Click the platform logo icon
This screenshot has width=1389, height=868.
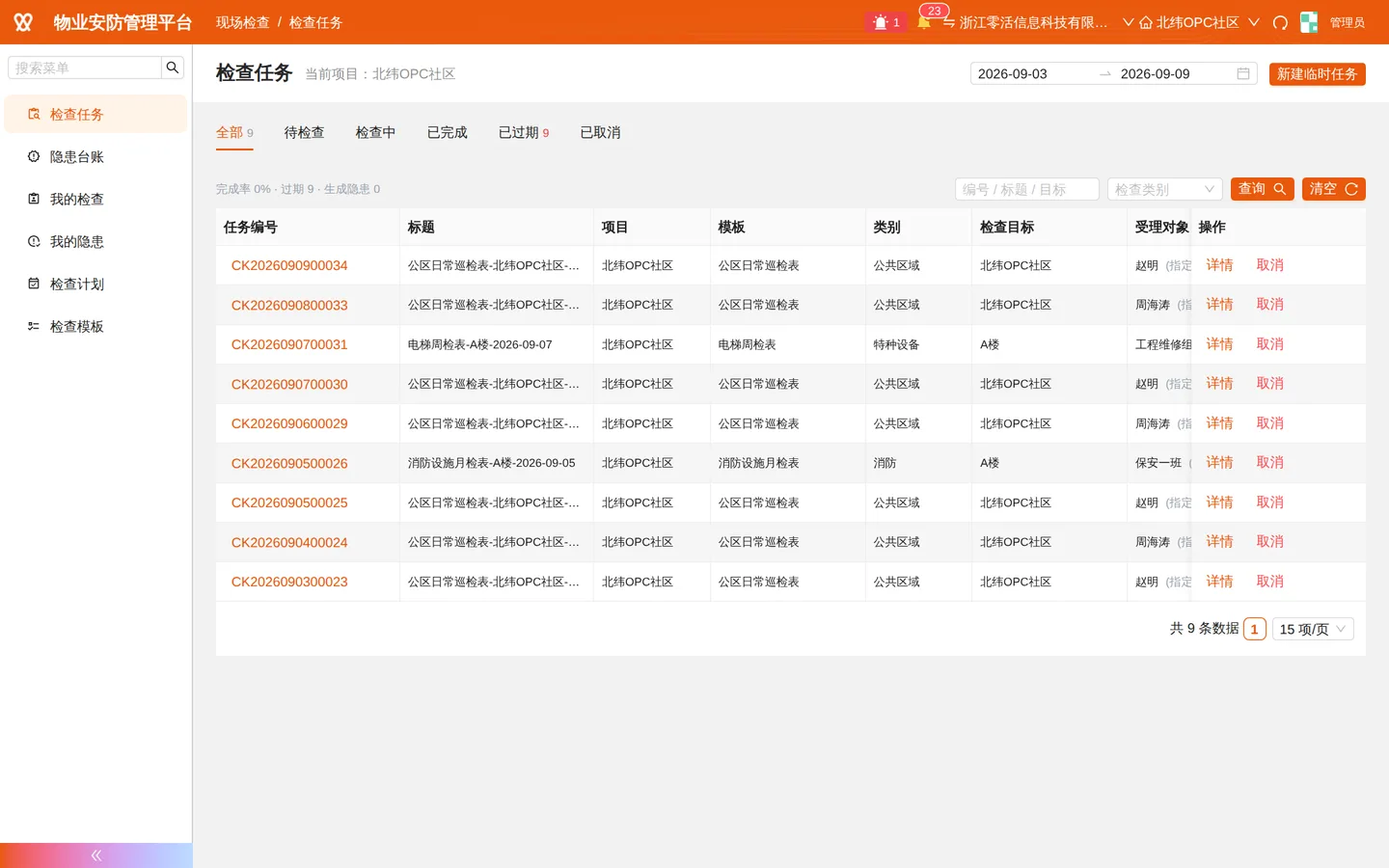(x=23, y=22)
